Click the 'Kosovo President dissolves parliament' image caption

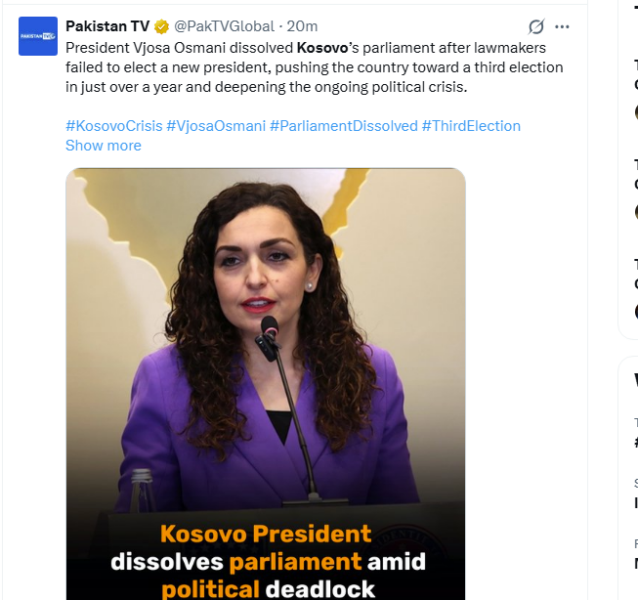[x=267, y=561]
